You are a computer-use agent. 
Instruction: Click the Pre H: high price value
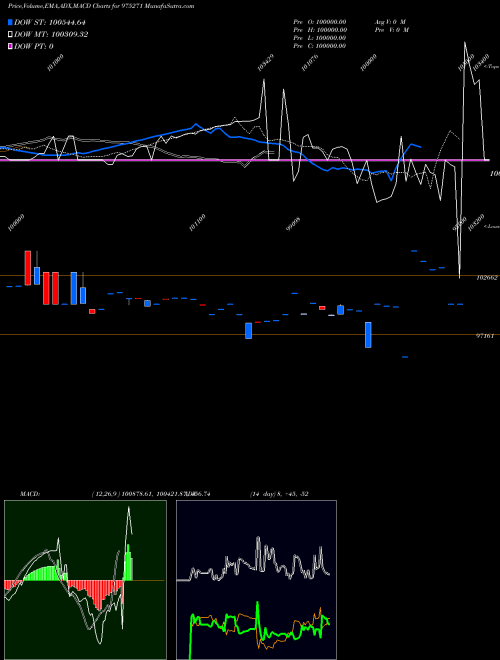[x=320, y=29]
